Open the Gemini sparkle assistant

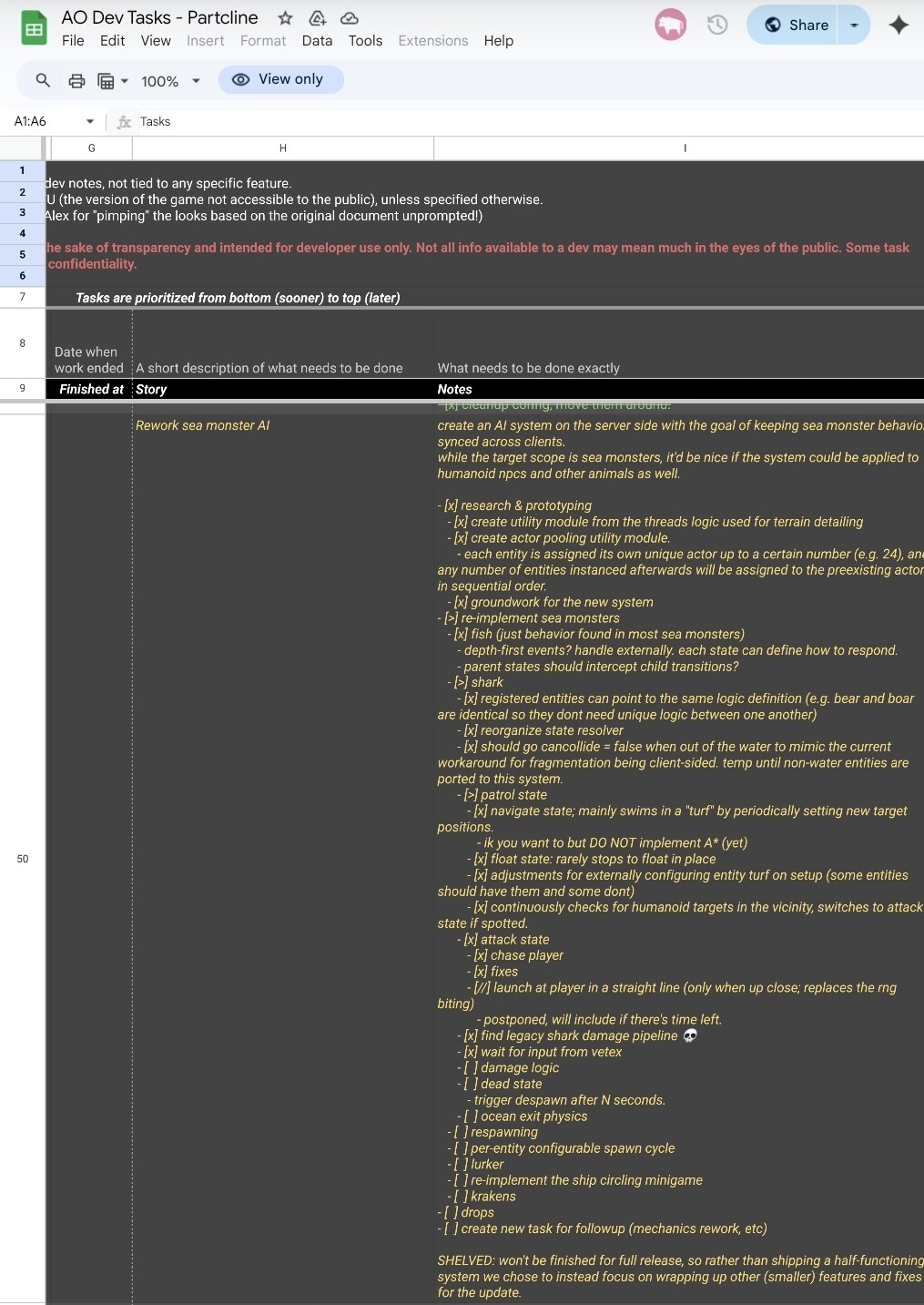tap(899, 25)
